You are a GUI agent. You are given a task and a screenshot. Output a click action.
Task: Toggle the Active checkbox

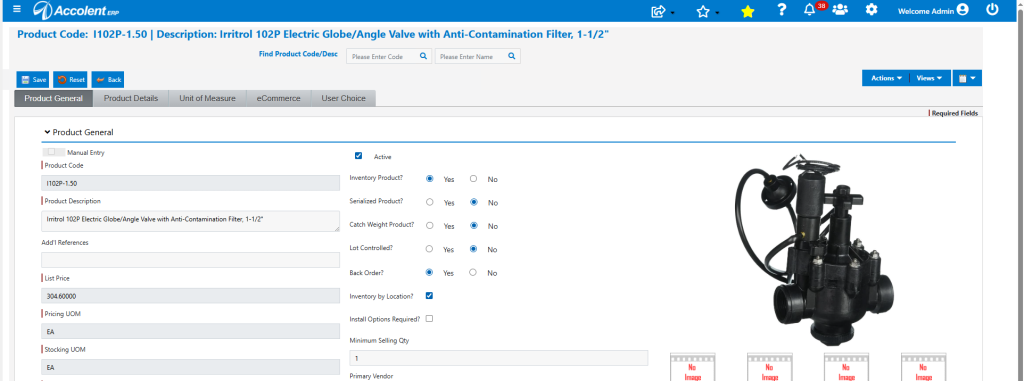pyautogui.click(x=358, y=156)
